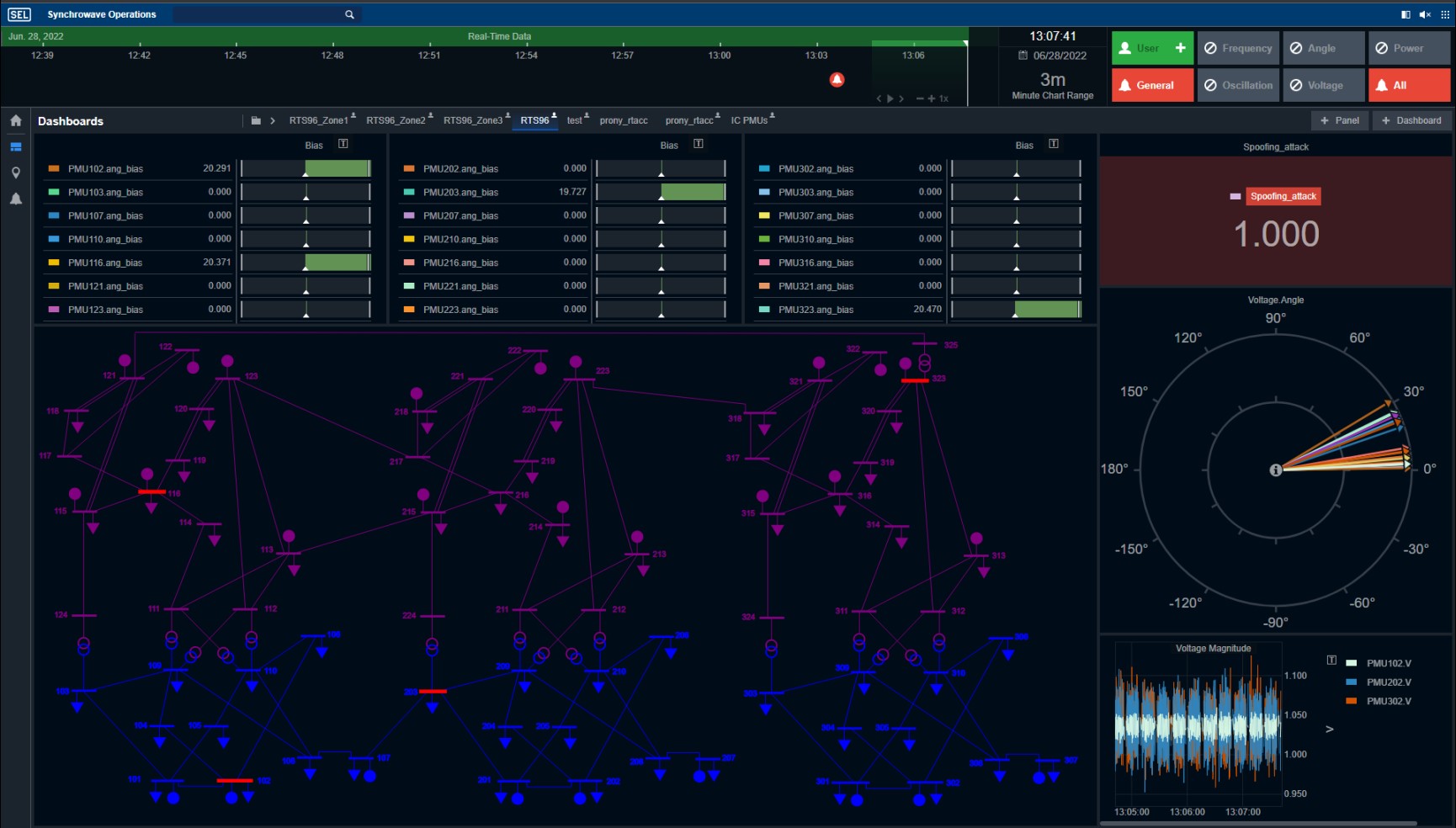Toggle the Frequency alarm filter
Viewport: 1456px width, 828px height.
[x=1238, y=48]
